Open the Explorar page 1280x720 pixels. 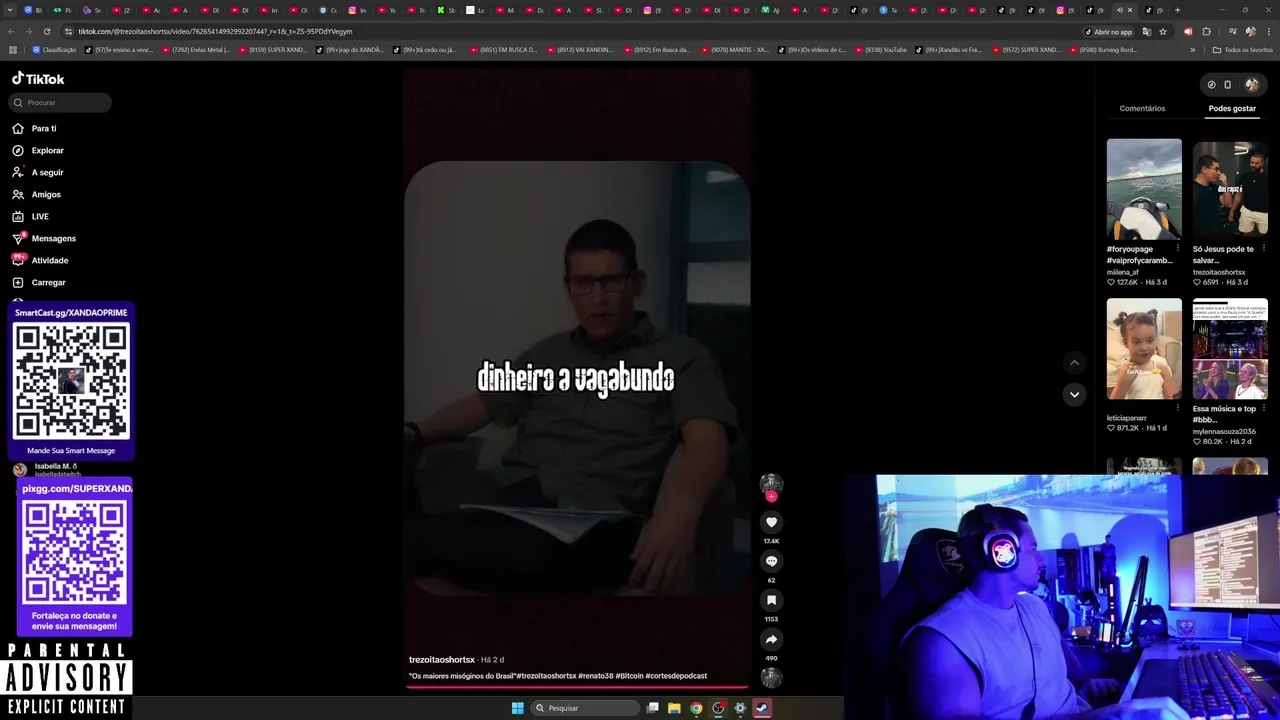point(38,150)
